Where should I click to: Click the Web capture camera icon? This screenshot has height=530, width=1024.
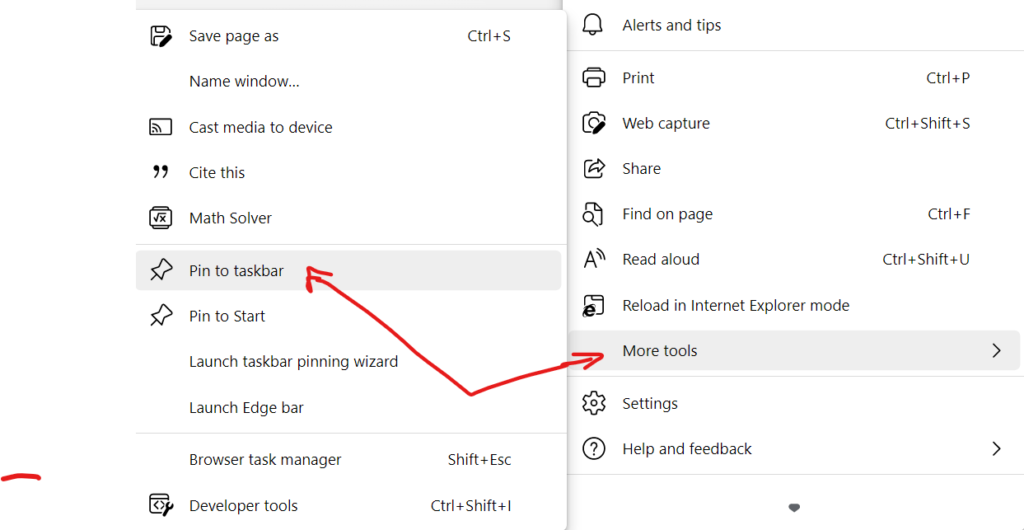point(593,123)
